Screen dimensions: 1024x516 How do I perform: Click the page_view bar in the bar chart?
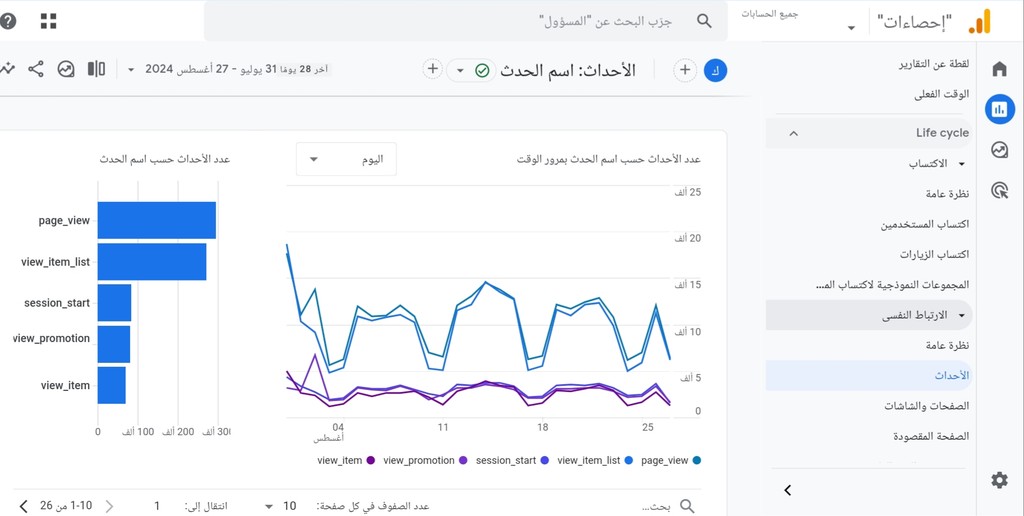[157, 220]
